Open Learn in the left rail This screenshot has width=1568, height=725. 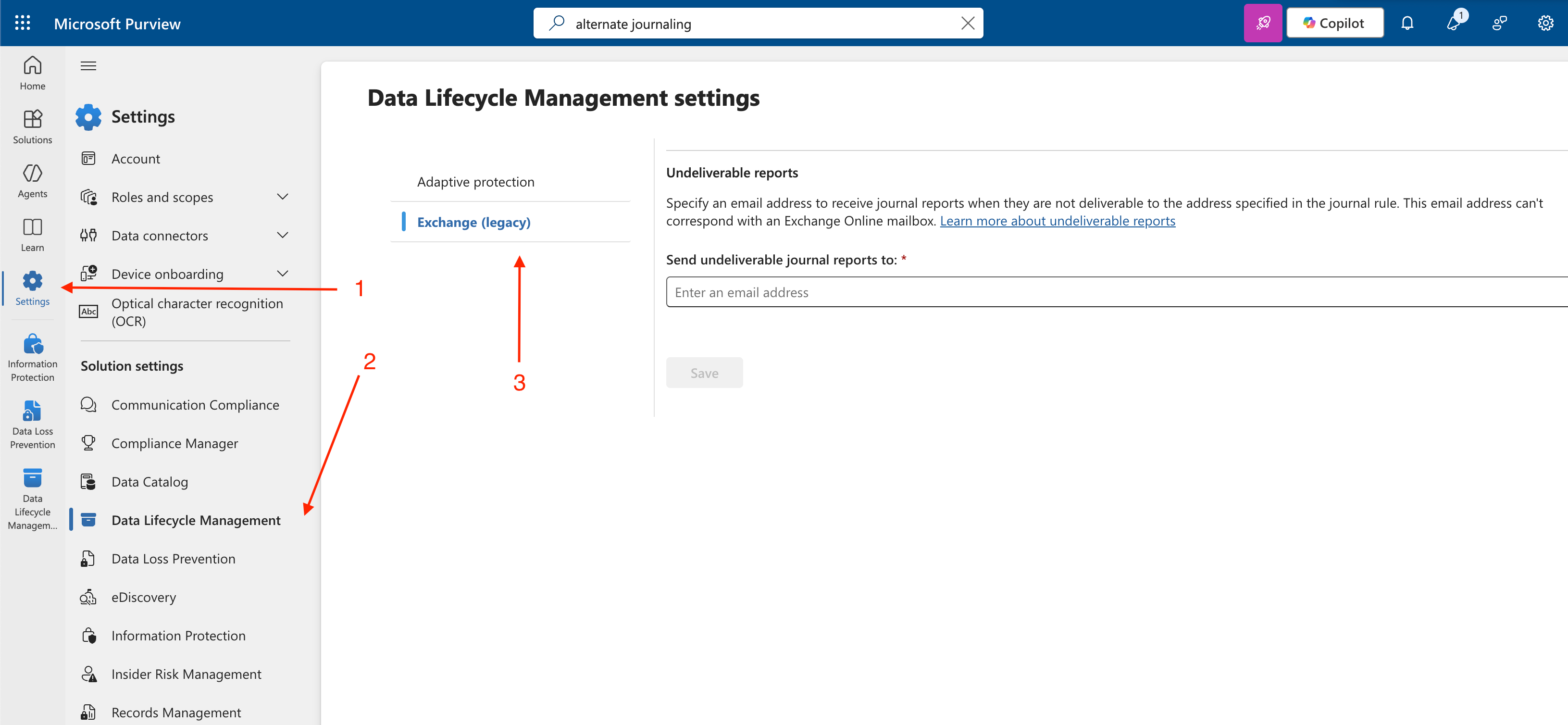coord(32,234)
